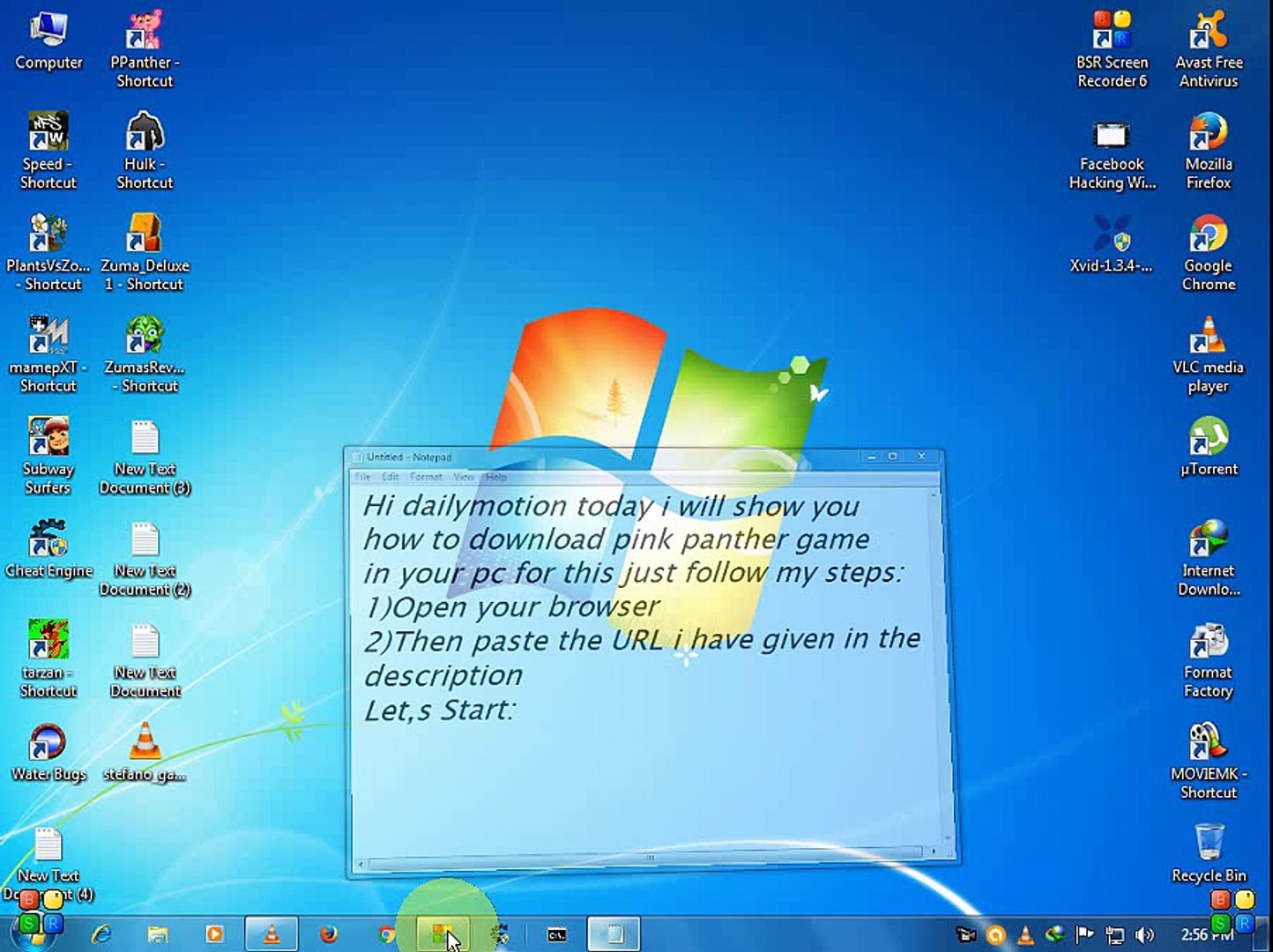This screenshot has height=952, width=1273.
Task: Launch Firefox from the taskbar
Action: click(329, 934)
